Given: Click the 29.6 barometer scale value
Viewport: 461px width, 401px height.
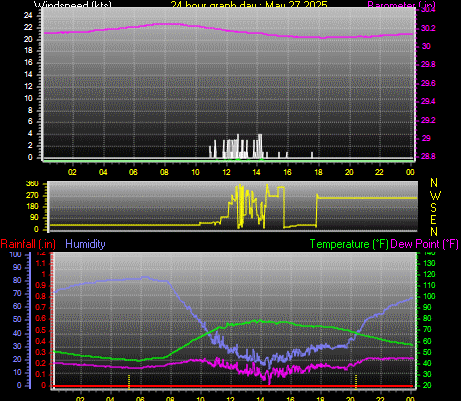Looking at the screenshot, I should tap(428, 83).
